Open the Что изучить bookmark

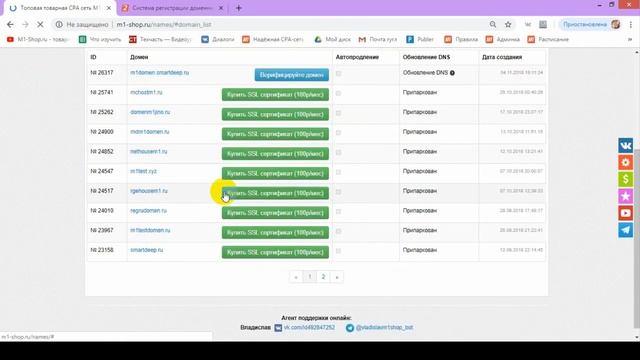coord(100,40)
